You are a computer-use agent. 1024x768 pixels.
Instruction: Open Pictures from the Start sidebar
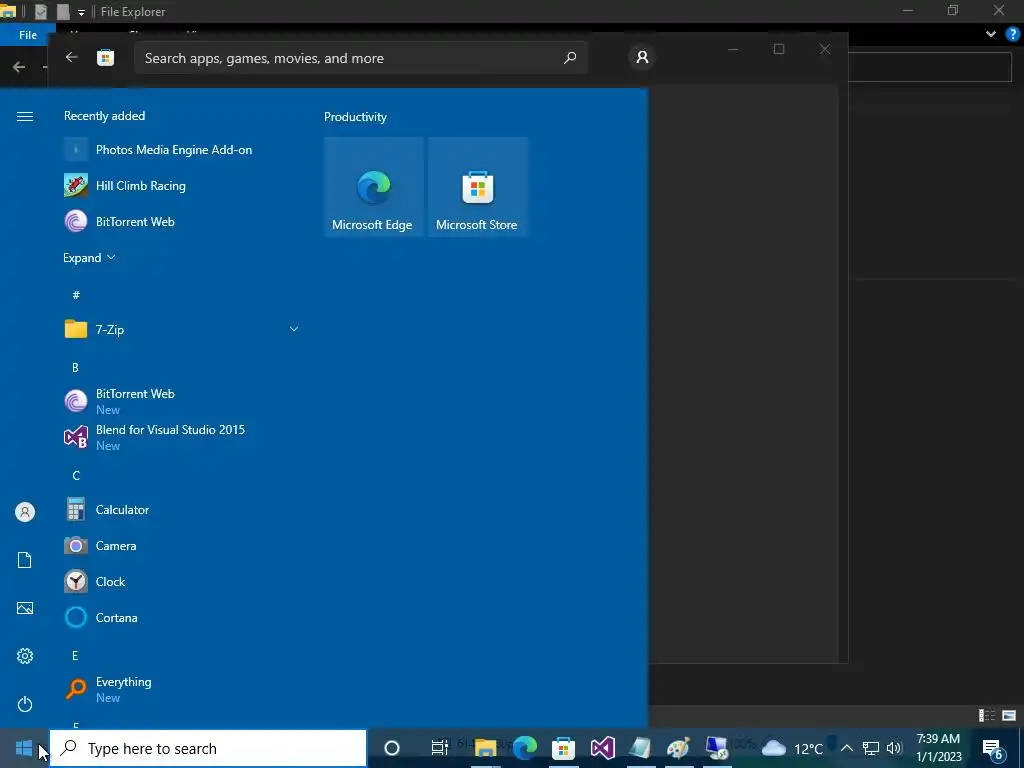(25, 608)
